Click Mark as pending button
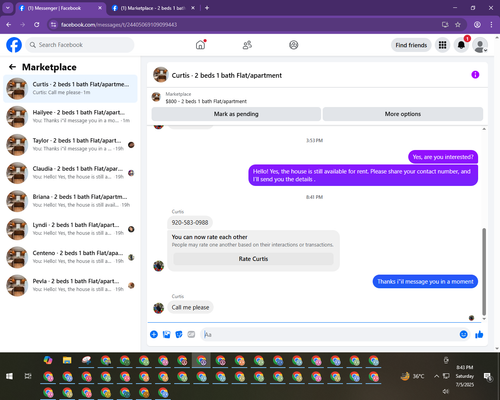This screenshot has height=400, width=500. pos(236,114)
